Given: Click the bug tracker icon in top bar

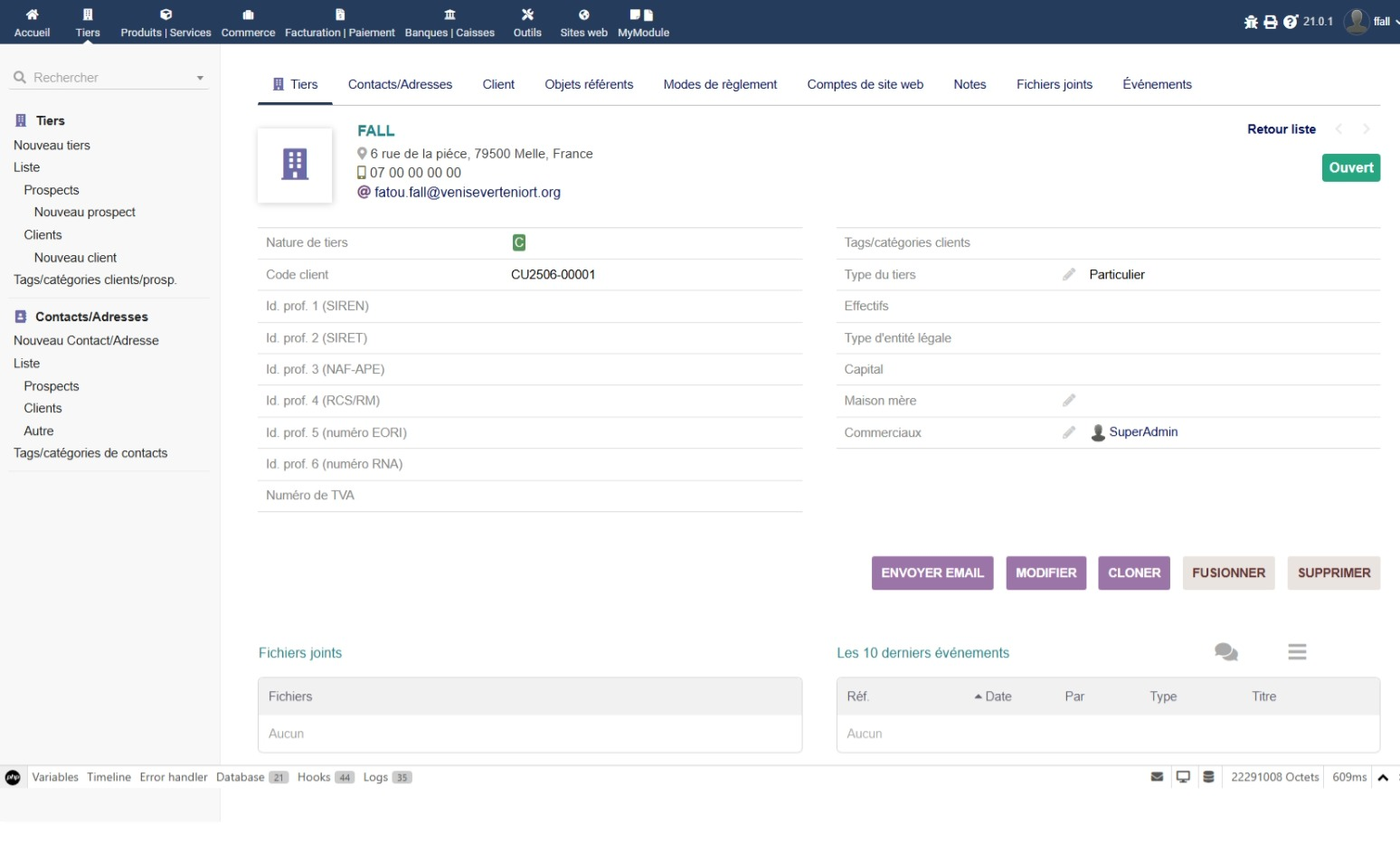Looking at the screenshot, I should tap(1251, 22).
